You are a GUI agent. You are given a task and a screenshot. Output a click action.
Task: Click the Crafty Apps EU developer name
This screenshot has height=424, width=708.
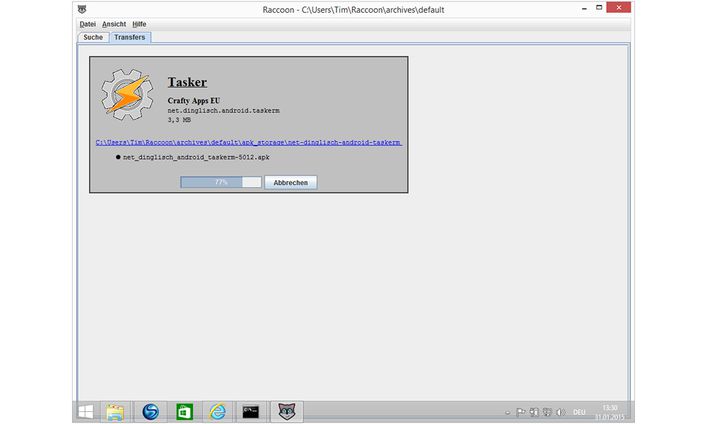[194, 101]
